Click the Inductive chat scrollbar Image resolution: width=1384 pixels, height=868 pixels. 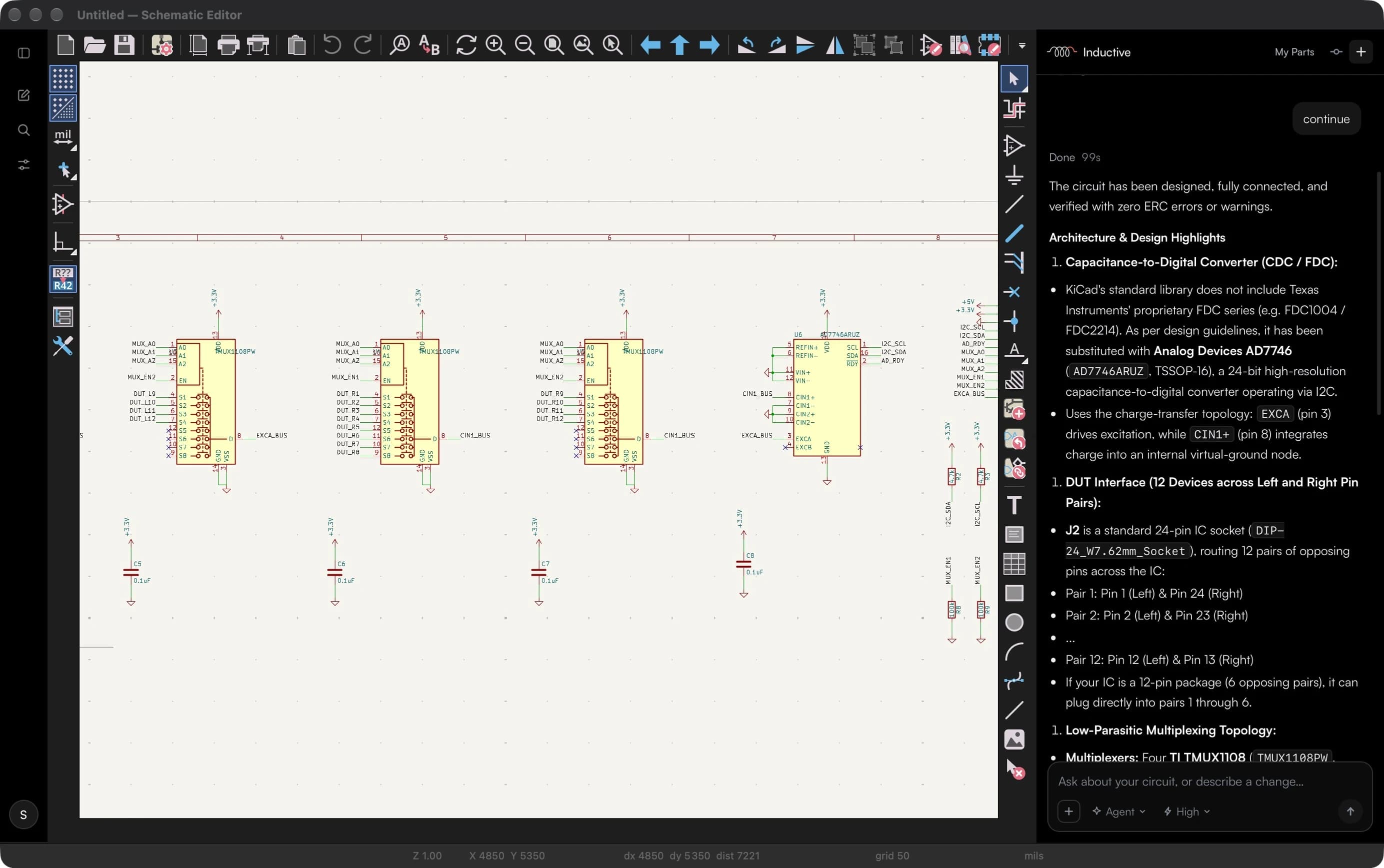point(1379,293)
